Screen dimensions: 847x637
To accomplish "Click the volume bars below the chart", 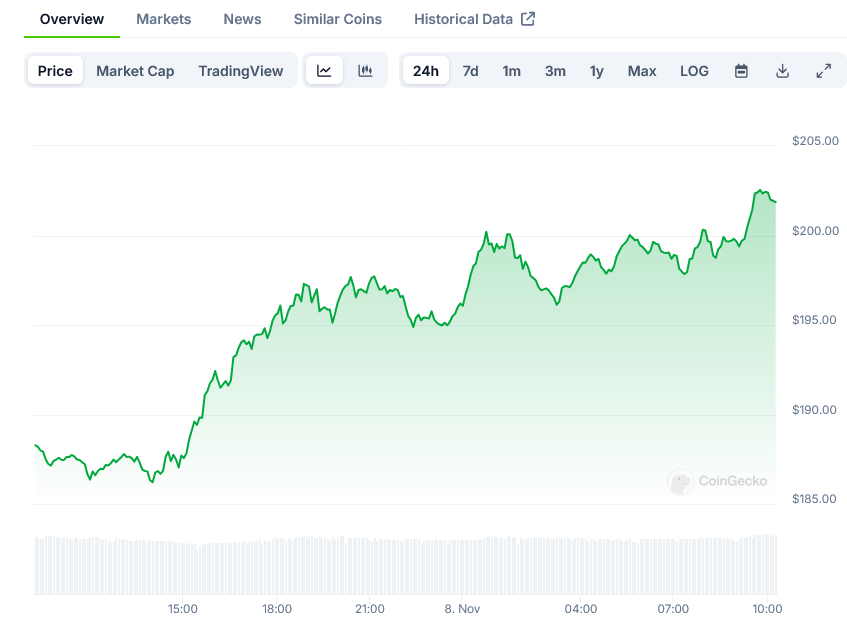I will [400, 566].
